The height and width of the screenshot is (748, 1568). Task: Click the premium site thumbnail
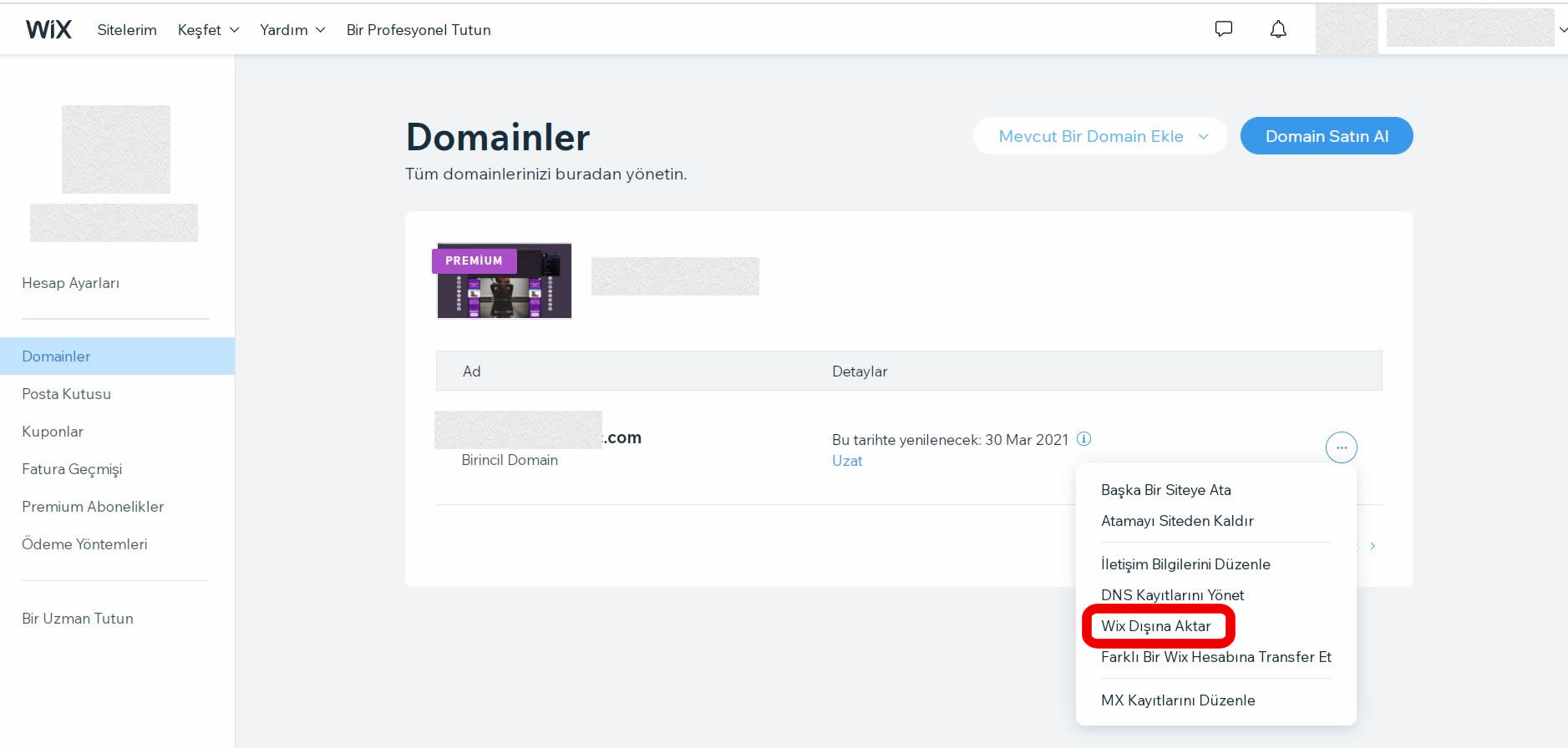(x=505, y=281)
